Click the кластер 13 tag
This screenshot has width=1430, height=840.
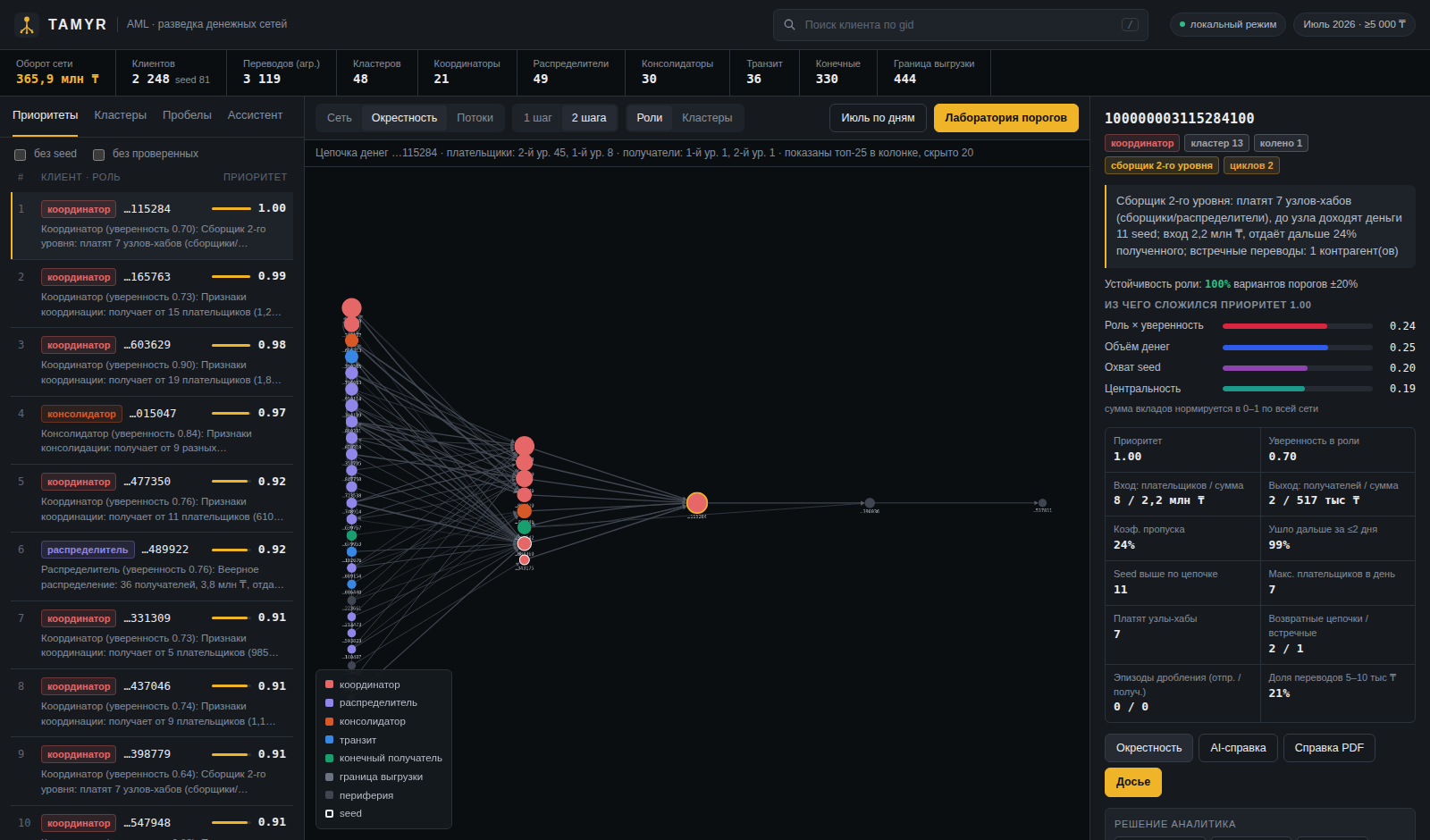click(1216, 143)
